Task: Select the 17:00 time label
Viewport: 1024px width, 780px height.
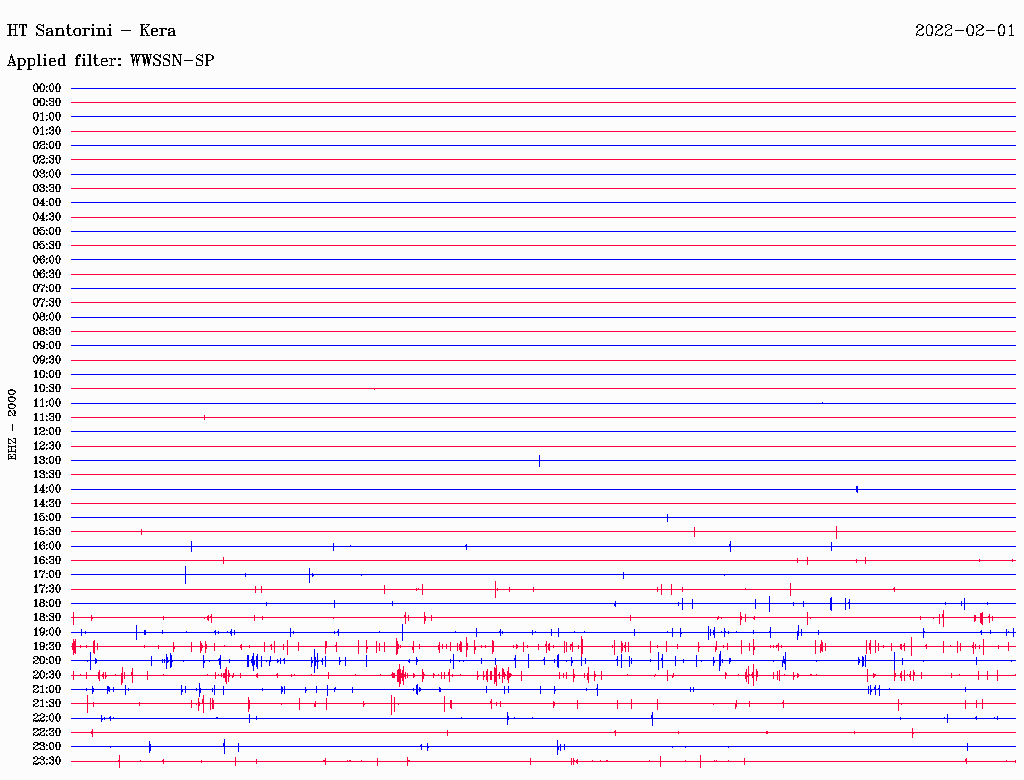Action: tap(47, 575)
